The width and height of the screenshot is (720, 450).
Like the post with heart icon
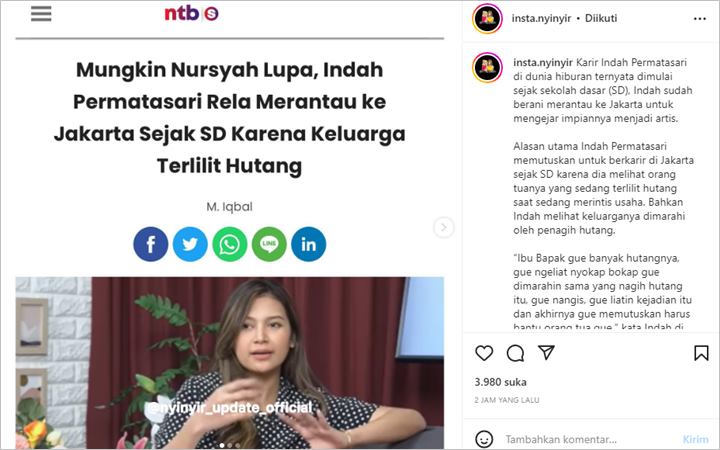(484, 353)
